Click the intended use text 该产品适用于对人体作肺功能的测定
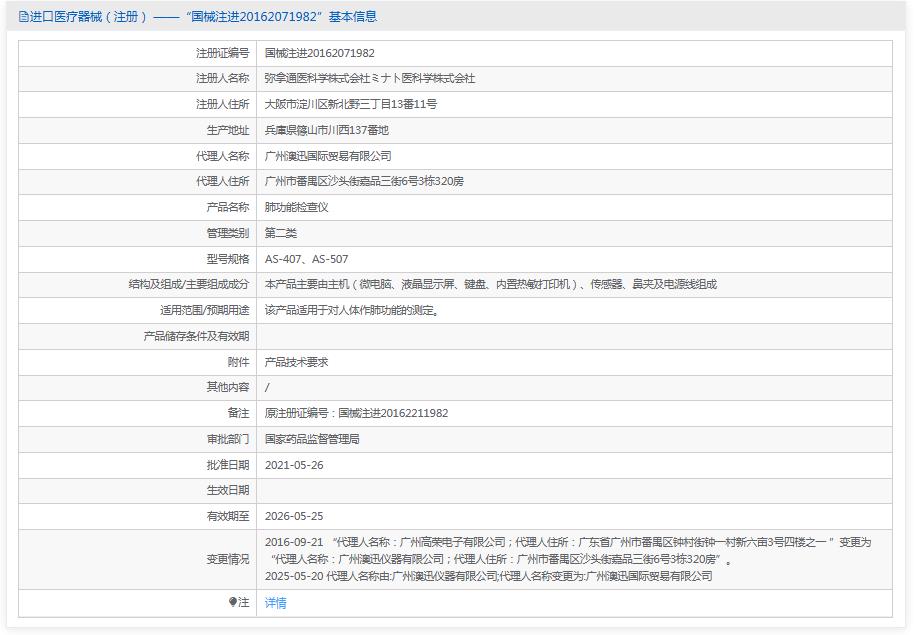 [351, 310]
